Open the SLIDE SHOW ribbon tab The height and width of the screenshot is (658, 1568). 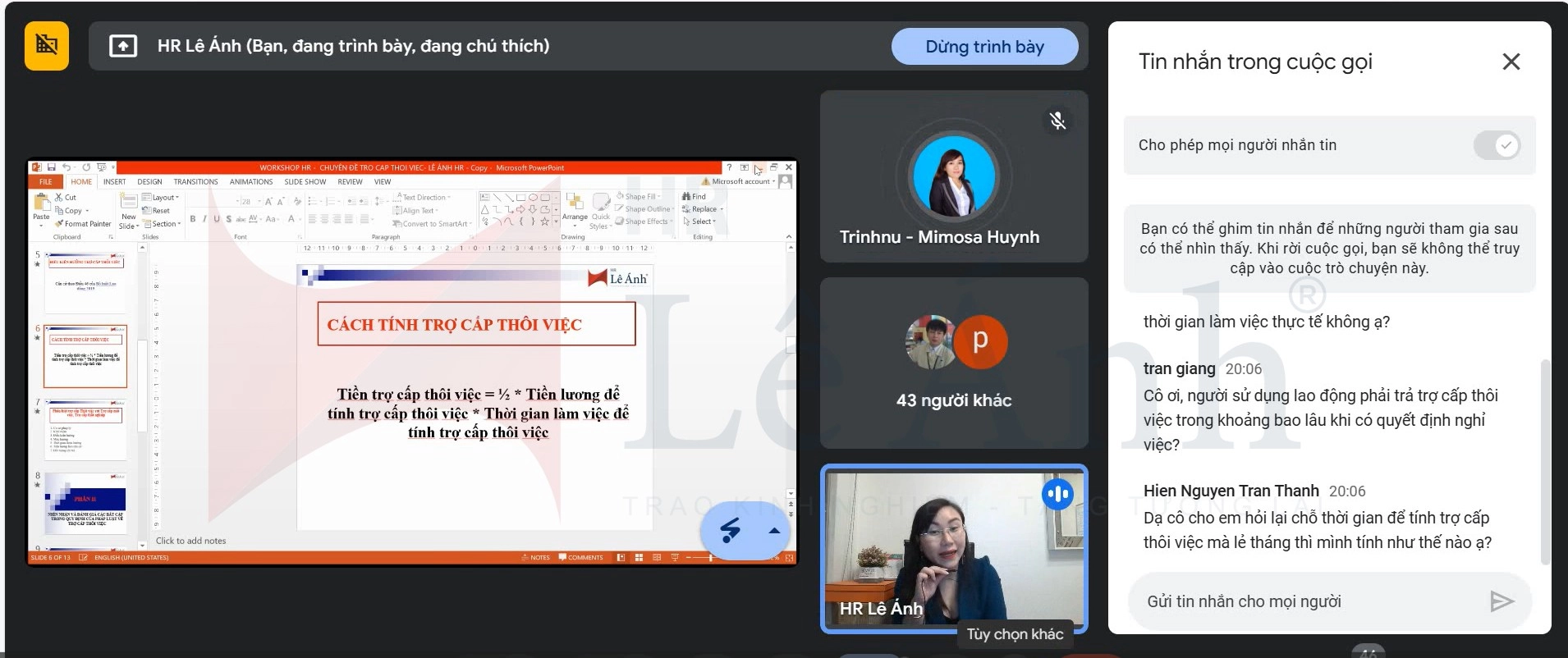click(x=305, y=182)
